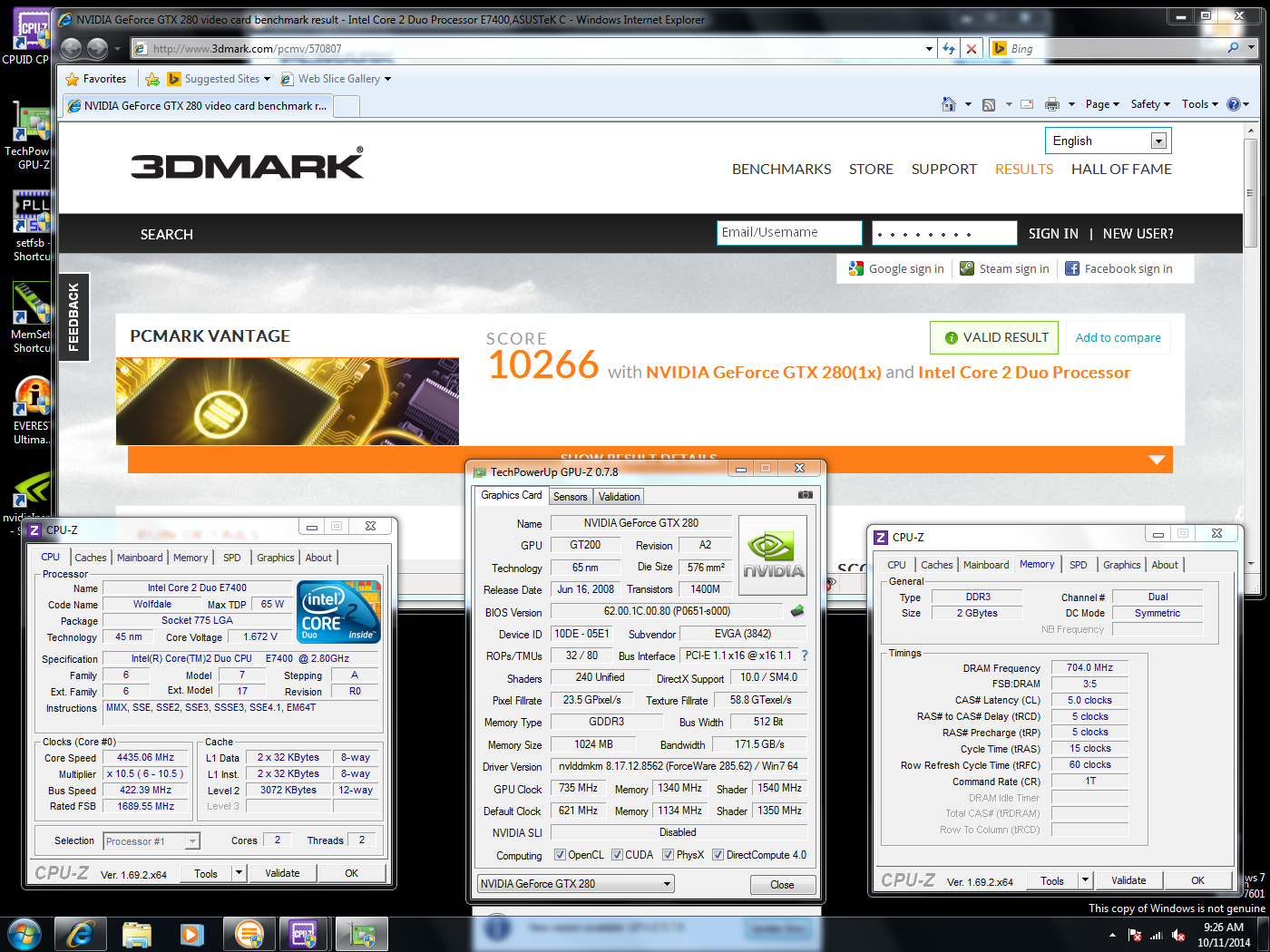Click the IE Home icon
Viewport: 1270px width, 952px height.
click(949, 104)
